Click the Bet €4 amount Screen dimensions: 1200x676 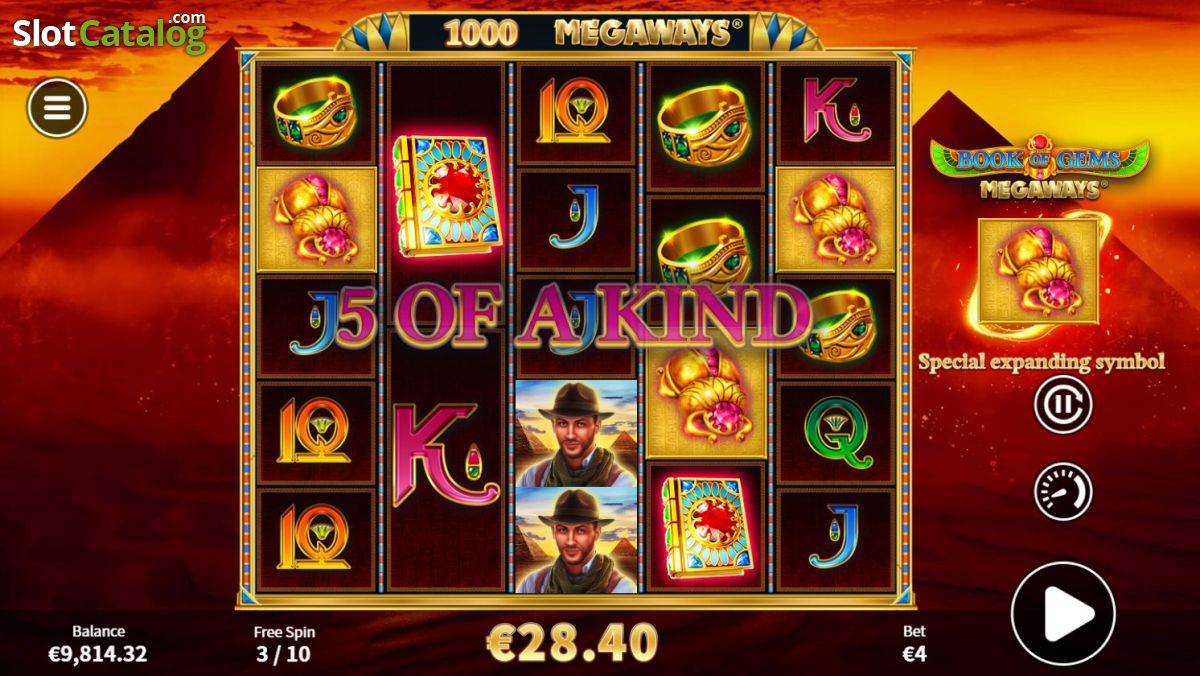coord(914,643)
